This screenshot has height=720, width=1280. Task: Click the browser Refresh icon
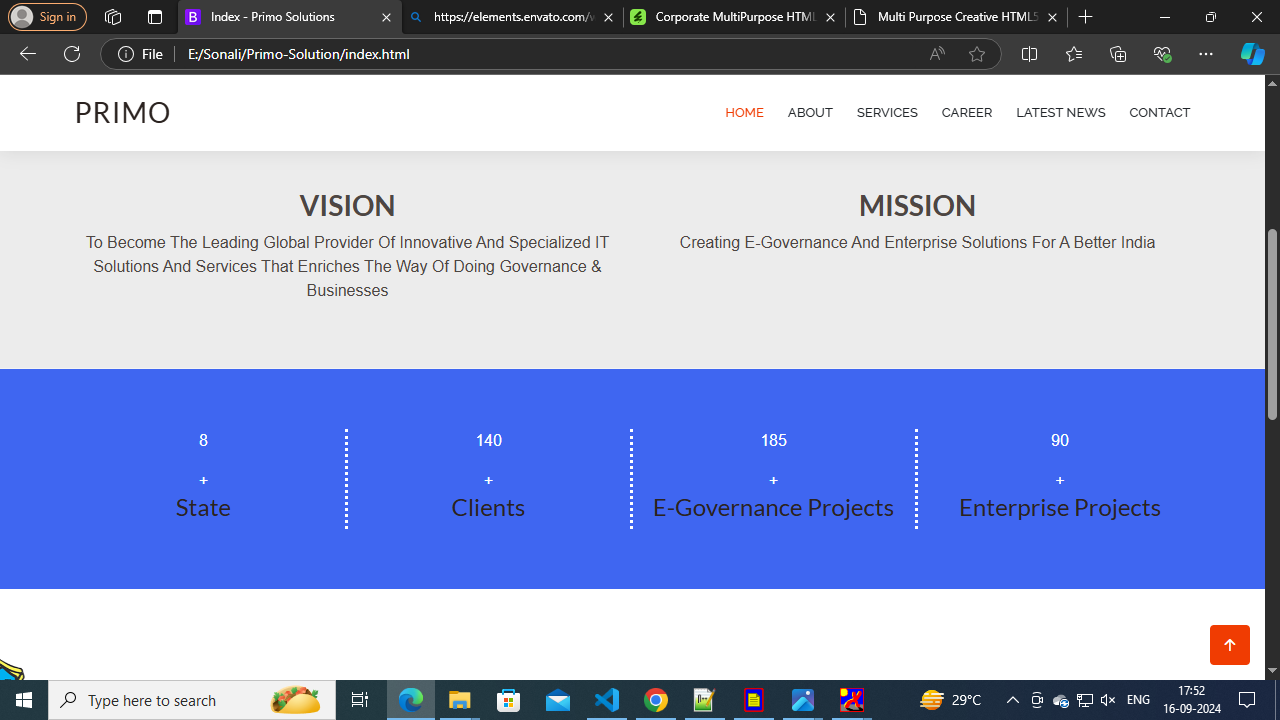tap(72, 54)
